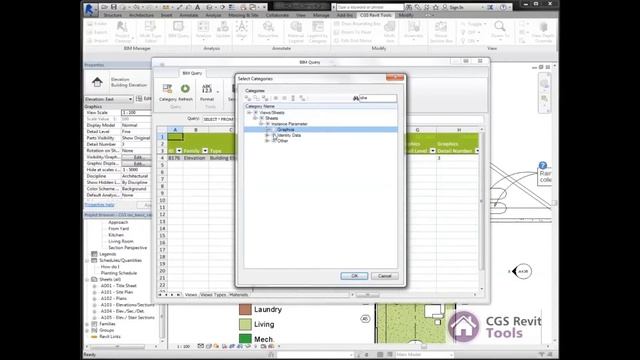Select cell A1 in the BIM Query grid
Viewport: 640px width, 360px height.
pyautogui.click(x=175, y=137)
